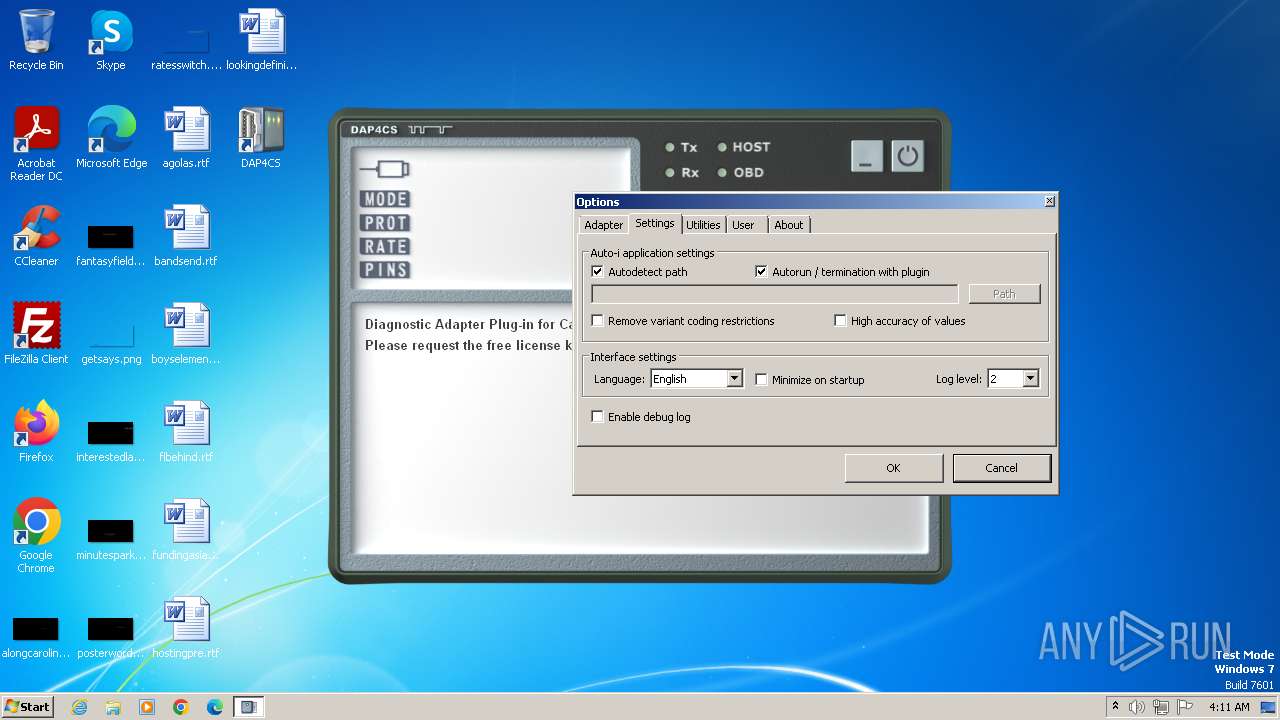Select the fundingasle document icon
The width and height of the screenshot is (1280, 720).
186,530
